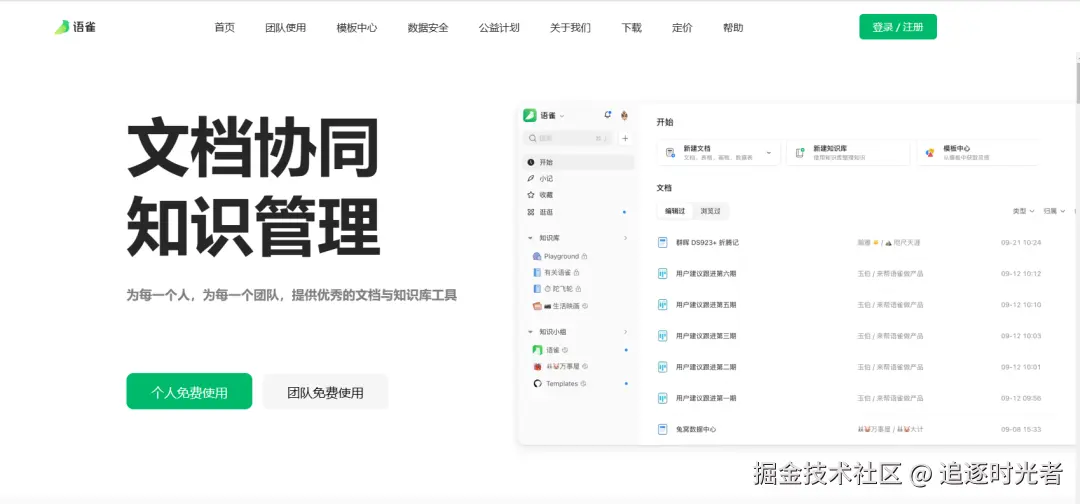This screenshot has width=1080, height=504.
Task: Click the orange icon beside 生活映画
Action: (537, 306)
